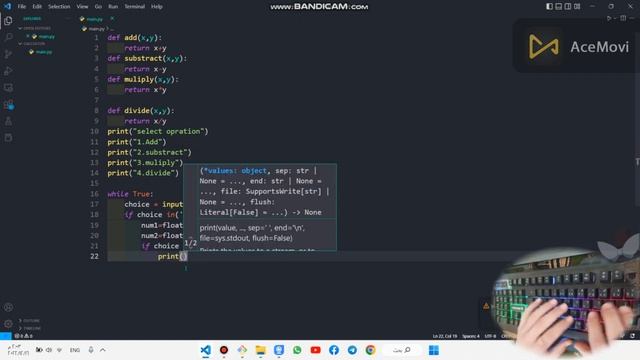Toggle bottom panel layout icon

pyautogui.click(x=558, y=6)
